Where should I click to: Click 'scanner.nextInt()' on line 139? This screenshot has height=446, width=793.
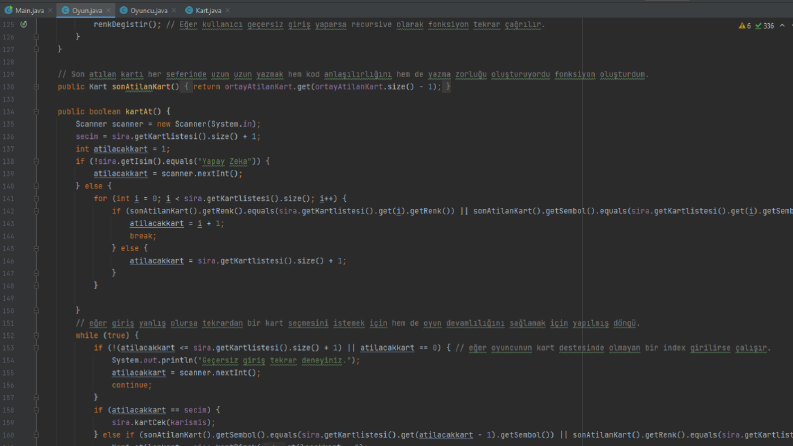(200, 174)
